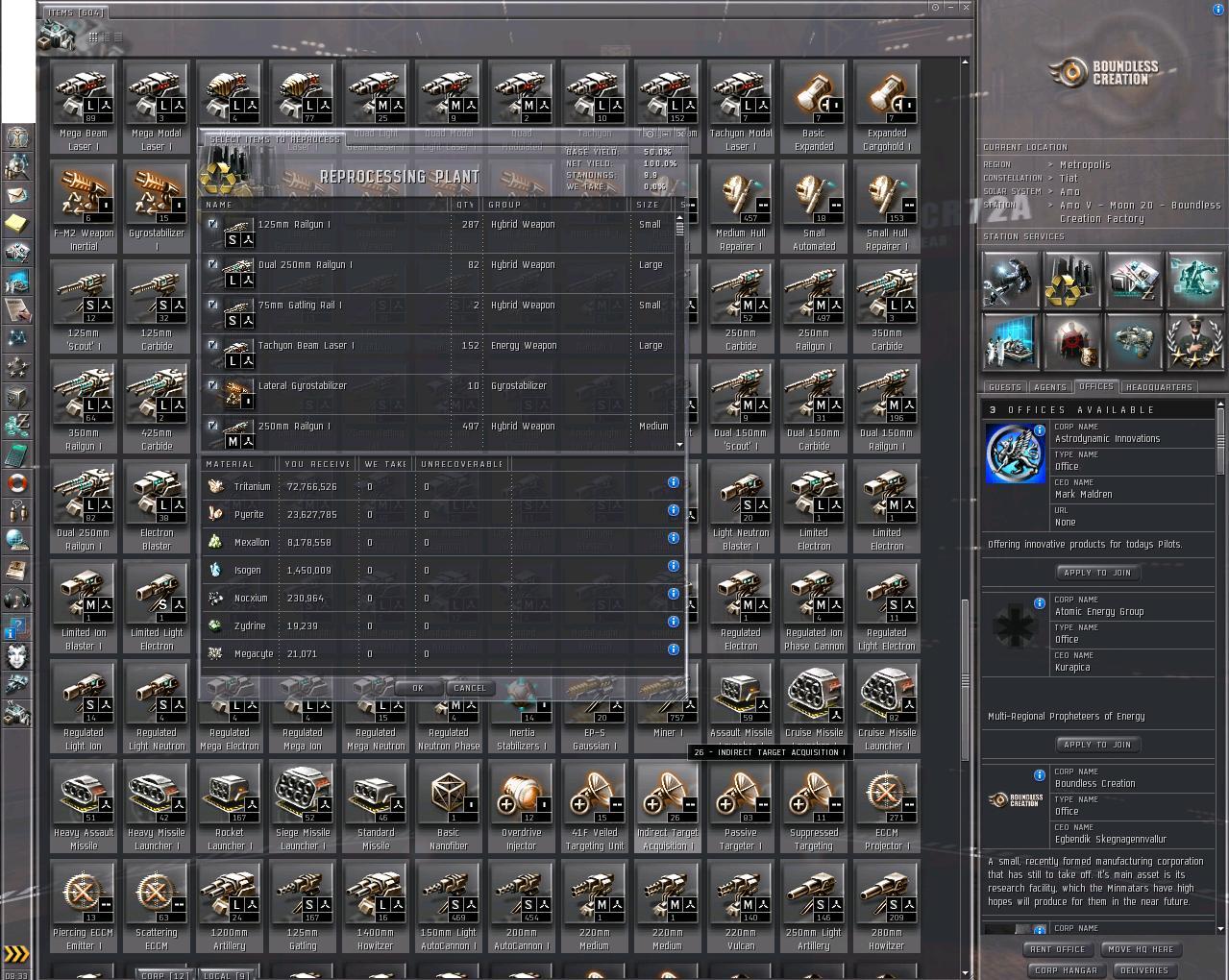Select the ECCM Projector I item
The height and width of the screenshot is (980, 1229).
886,807
